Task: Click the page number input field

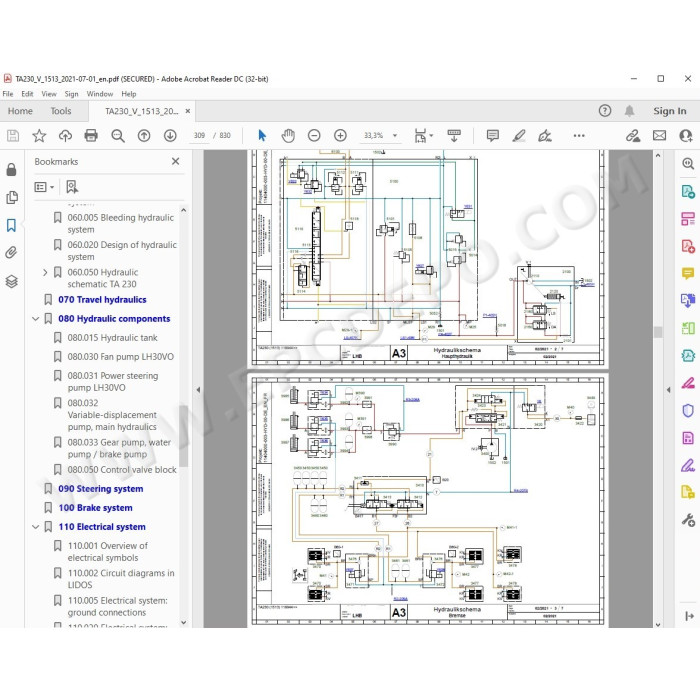Action: coord(199,136)
